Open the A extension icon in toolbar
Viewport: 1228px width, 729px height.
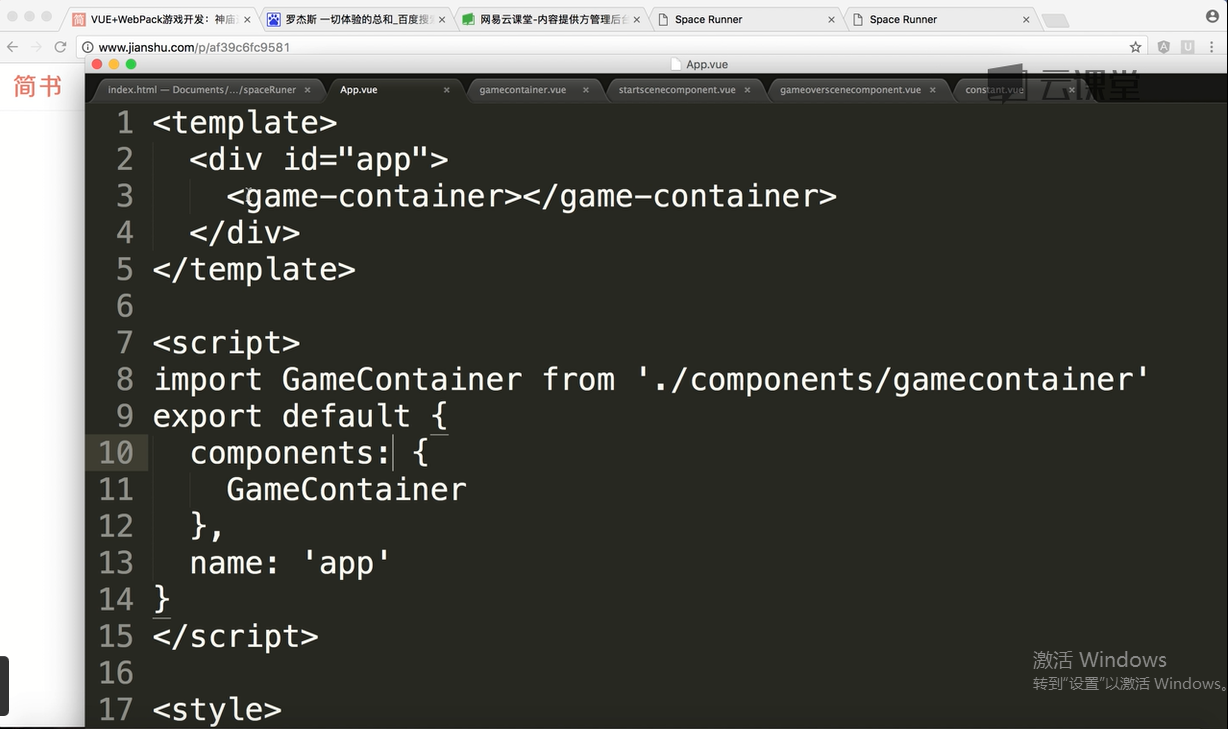[x=1164, y=47]
